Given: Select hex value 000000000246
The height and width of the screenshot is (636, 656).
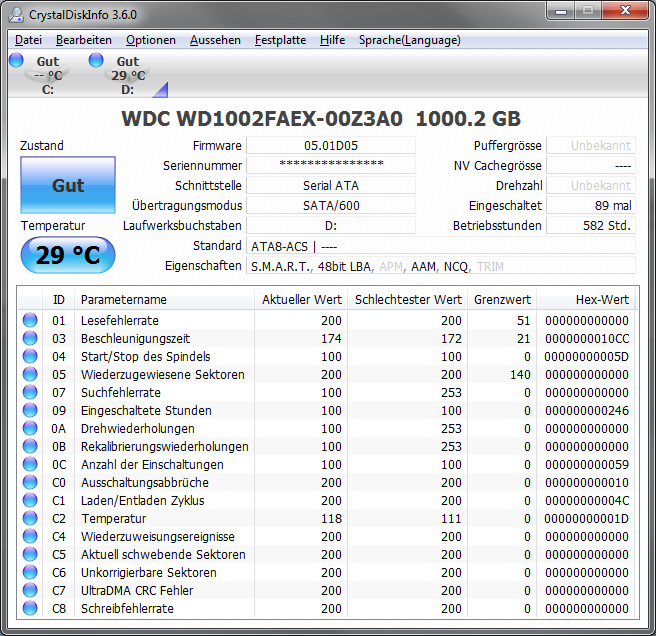Looking at the screenshot, I should tap(587, 410).
